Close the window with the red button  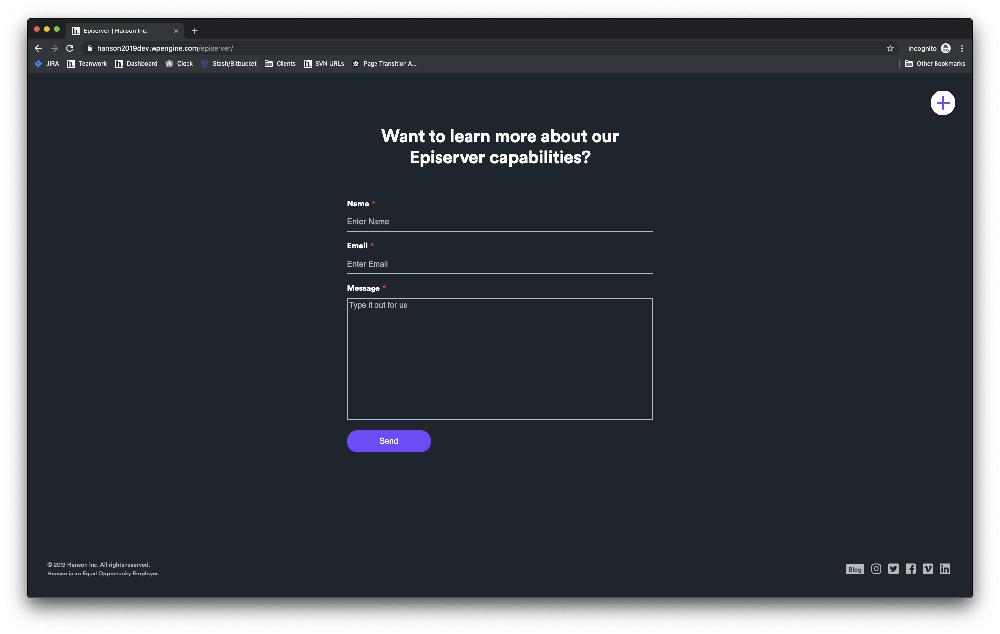[37, 29]
